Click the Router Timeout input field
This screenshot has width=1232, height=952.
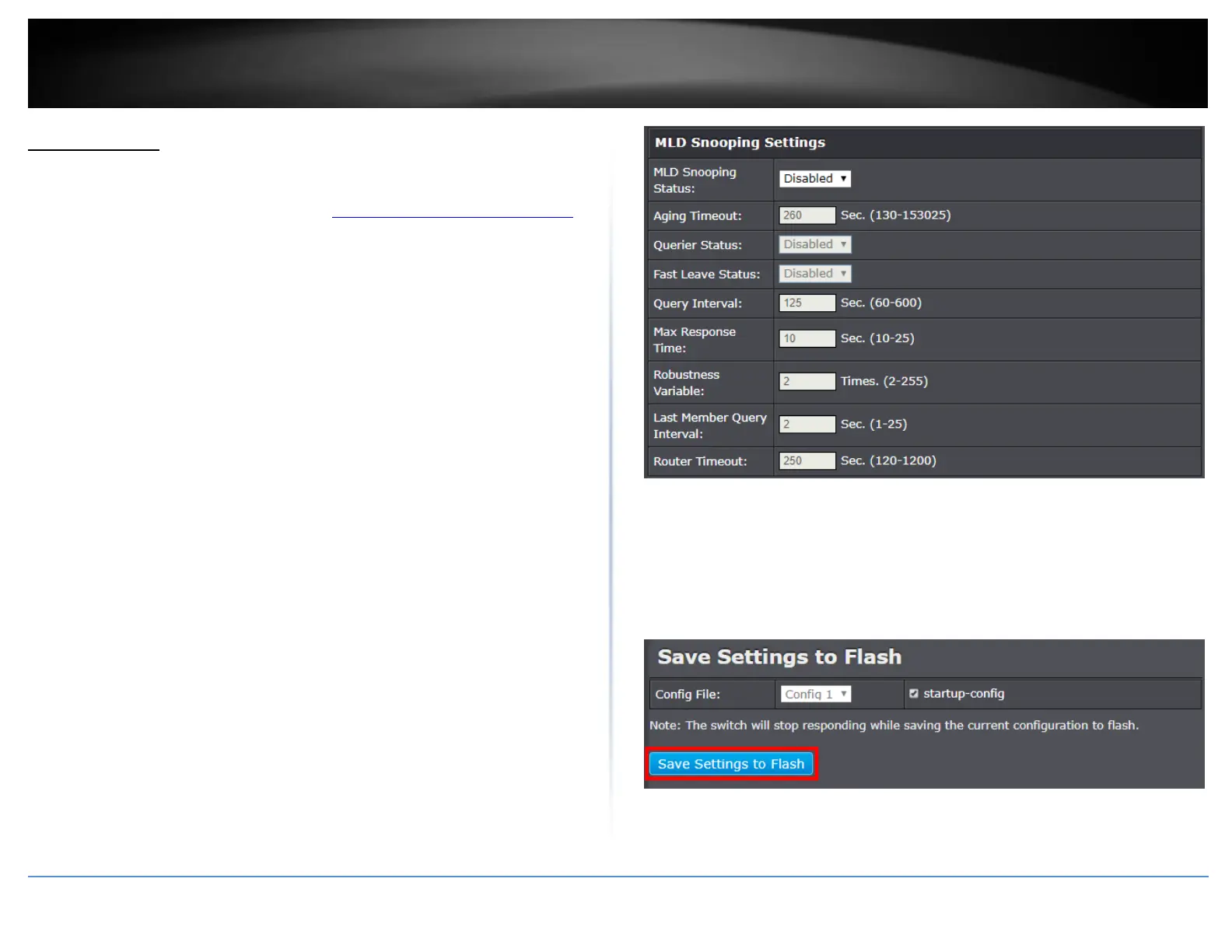[807, 460]
